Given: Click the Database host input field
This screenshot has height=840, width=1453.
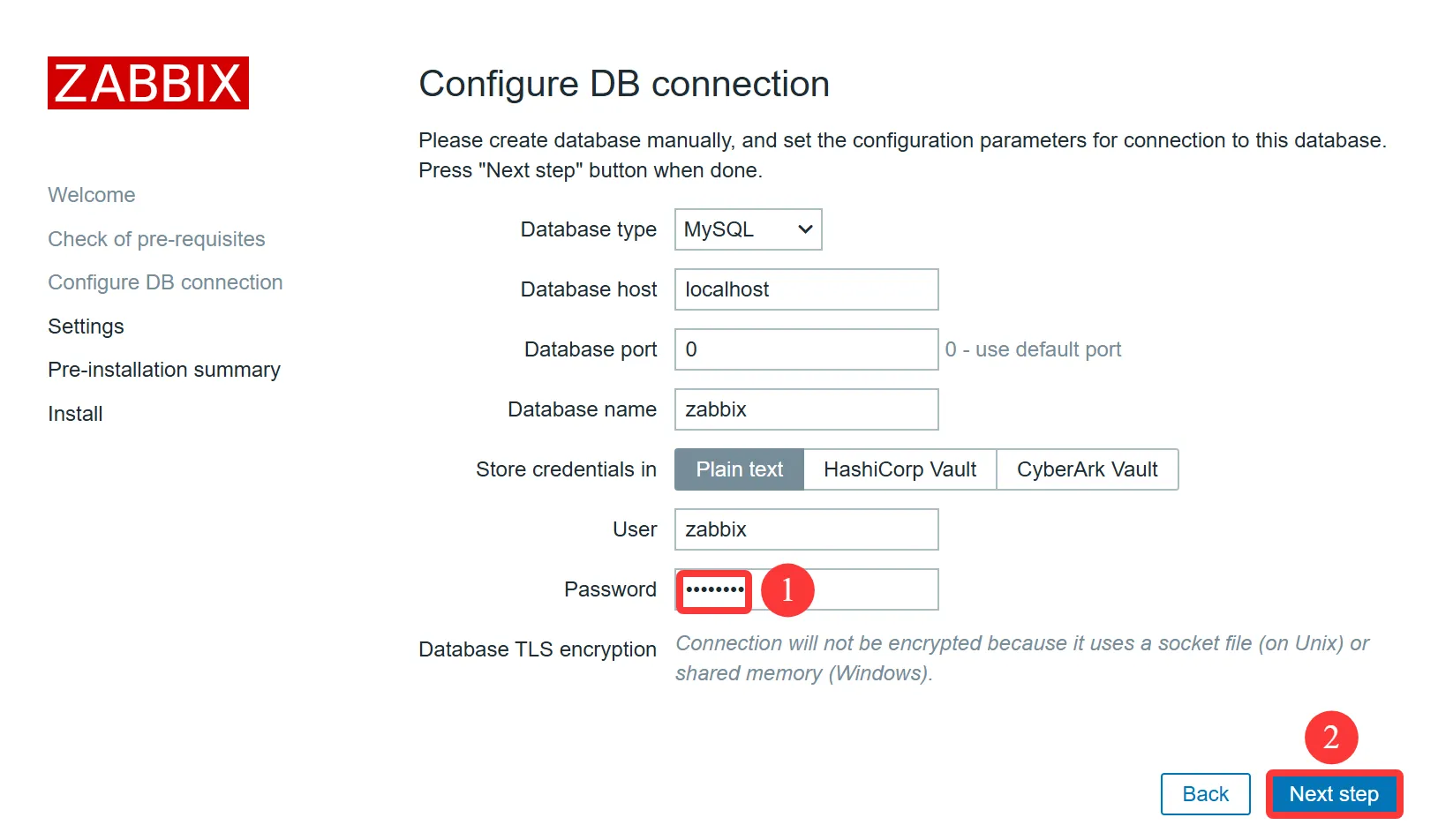Looking at the screenshot, I should pos(806,289).
